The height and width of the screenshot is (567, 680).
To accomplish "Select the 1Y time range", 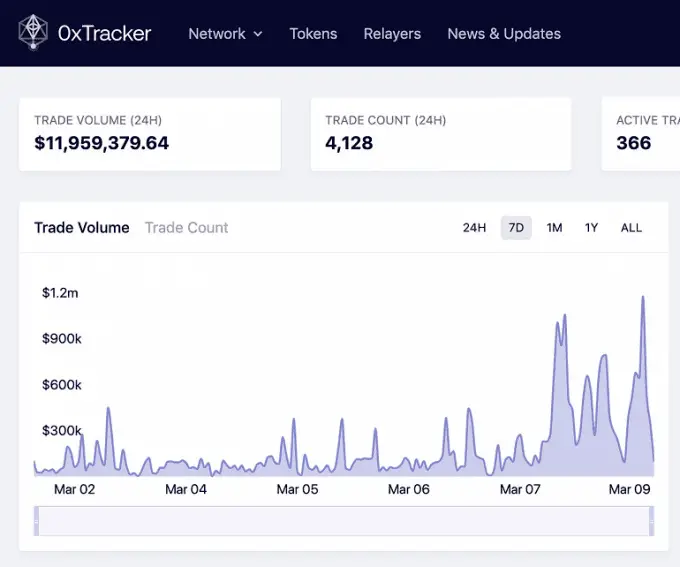I will click(x=592, y=228).
